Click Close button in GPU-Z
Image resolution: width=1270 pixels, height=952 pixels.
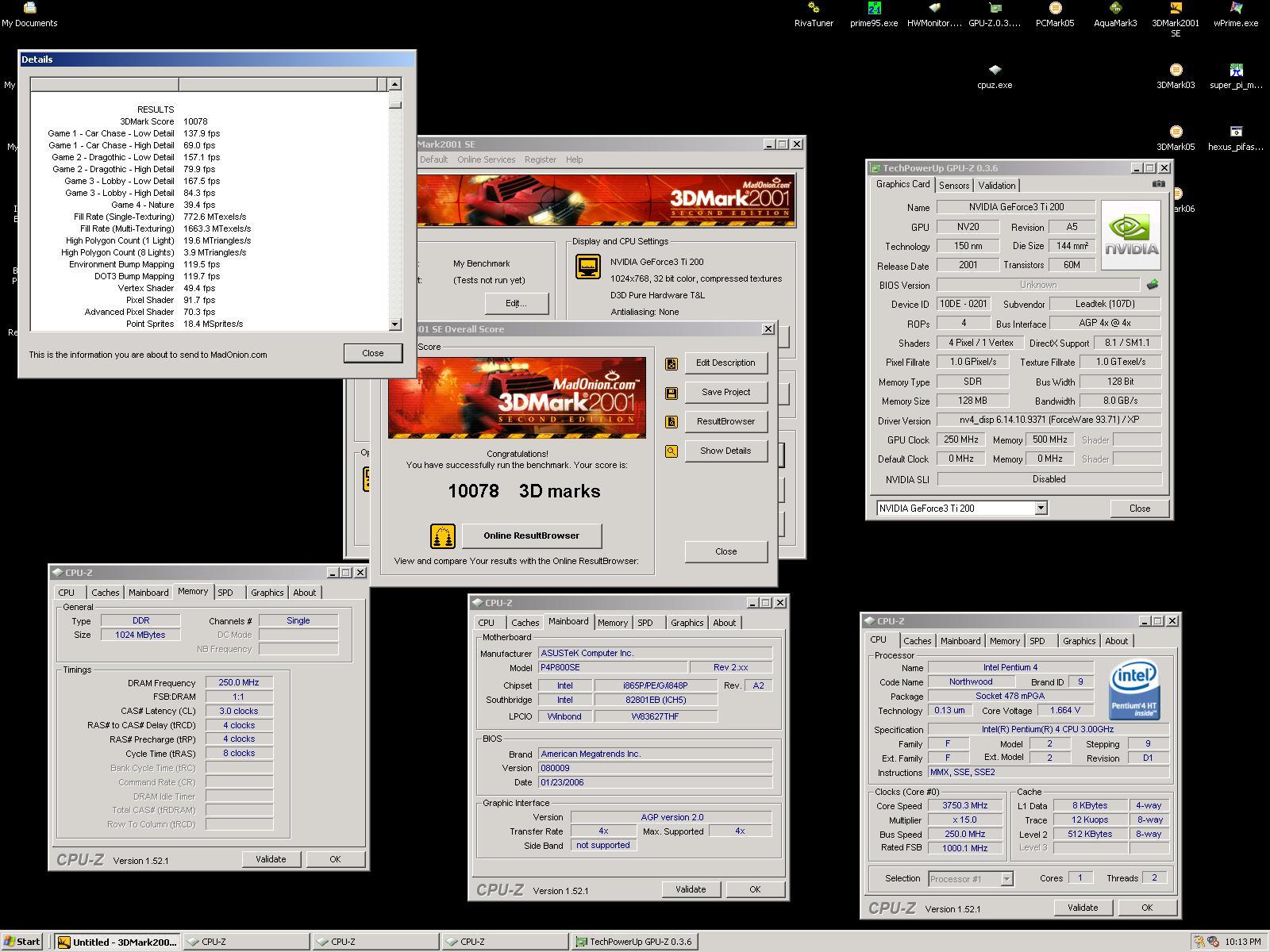pyautogui.click(x=1140, y=509)
